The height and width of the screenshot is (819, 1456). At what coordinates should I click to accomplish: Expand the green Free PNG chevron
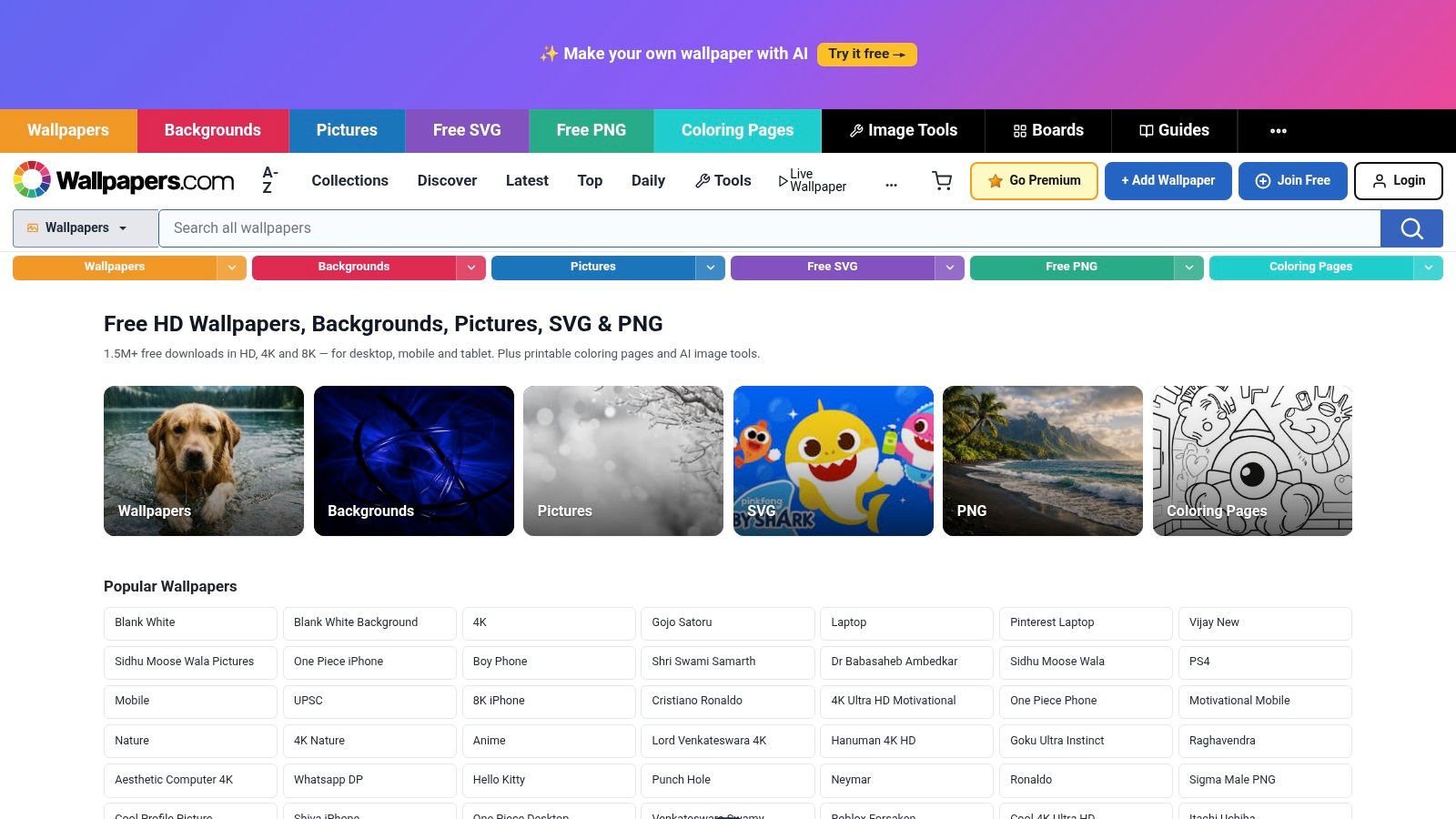pos(1188,268)
